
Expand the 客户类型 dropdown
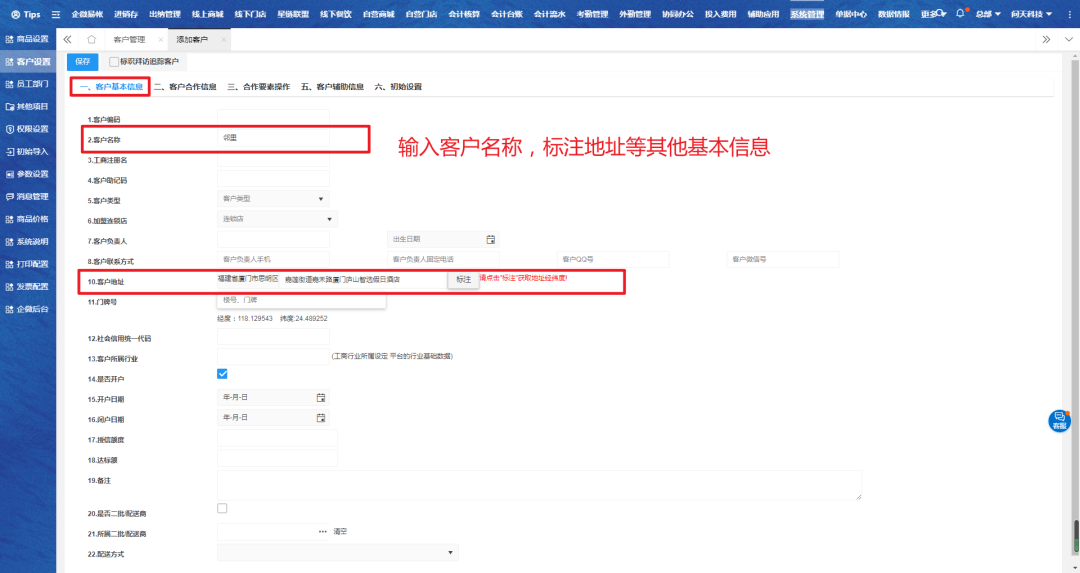point(272,199)
